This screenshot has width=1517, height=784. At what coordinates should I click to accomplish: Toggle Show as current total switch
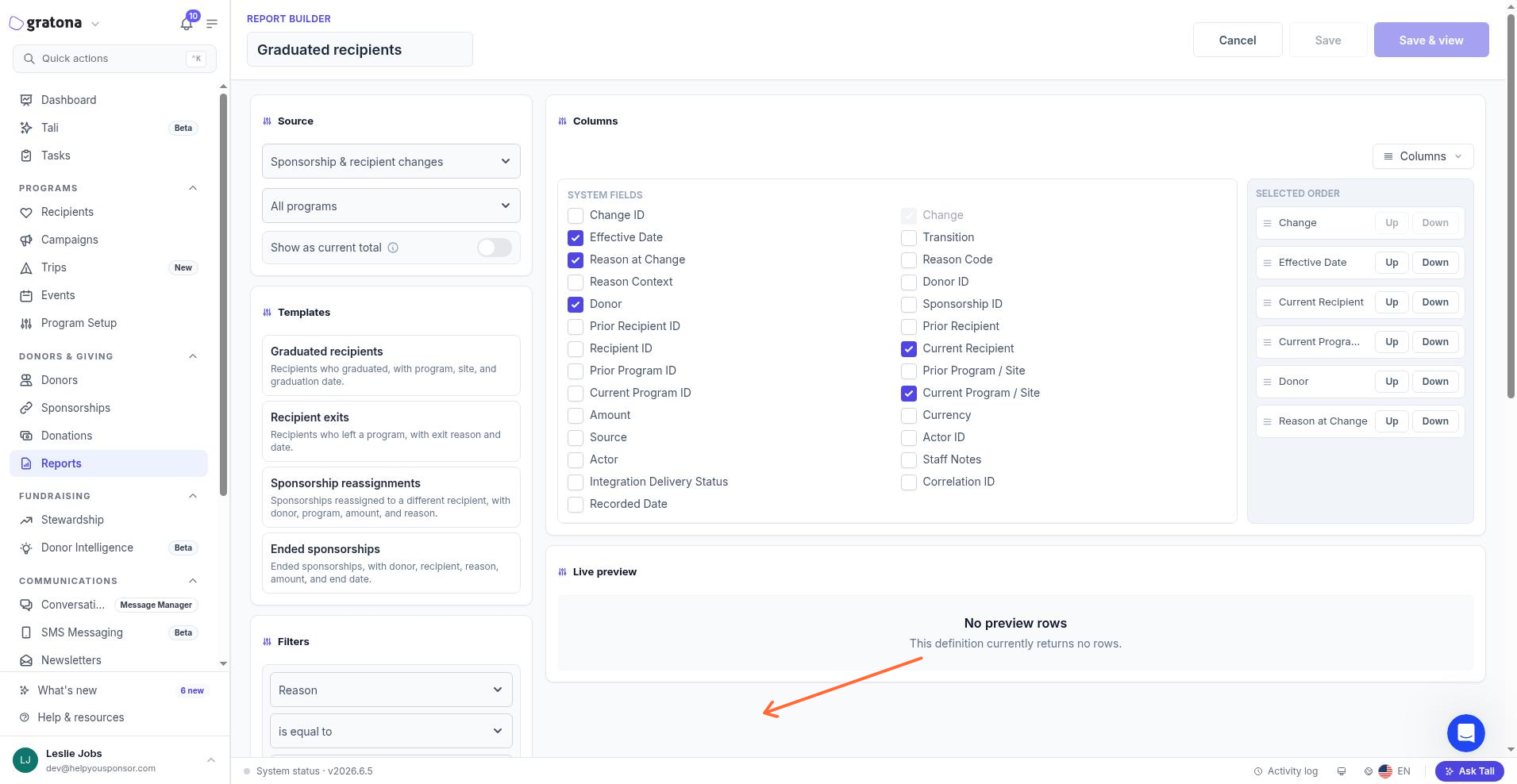[x=494, y=248]
